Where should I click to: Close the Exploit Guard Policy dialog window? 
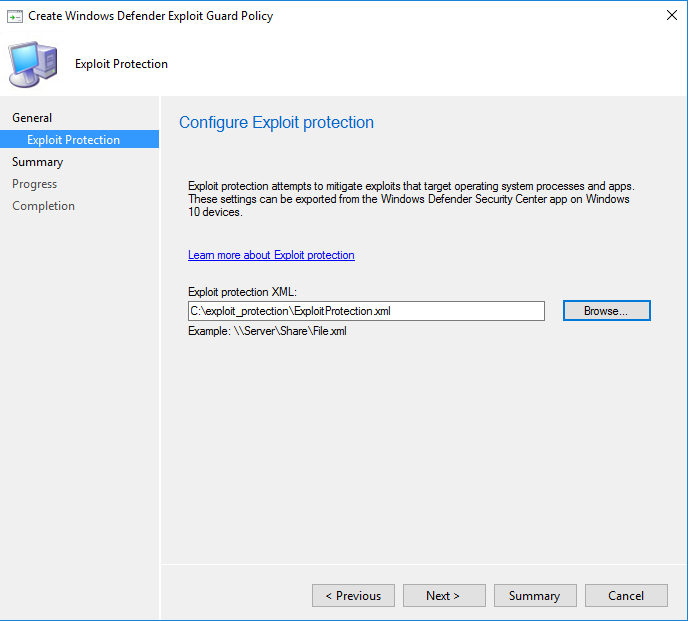668,16
